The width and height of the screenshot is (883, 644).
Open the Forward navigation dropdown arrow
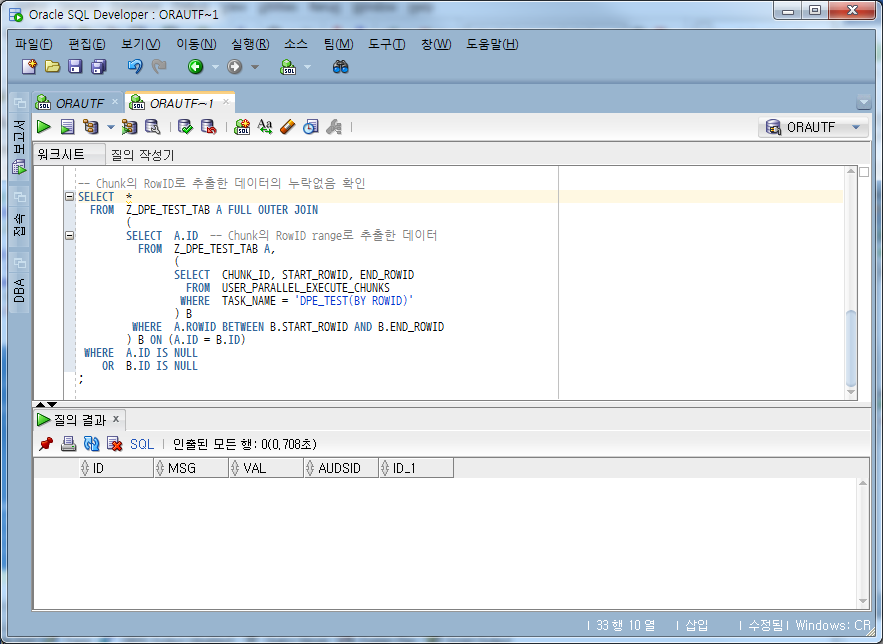255,67
